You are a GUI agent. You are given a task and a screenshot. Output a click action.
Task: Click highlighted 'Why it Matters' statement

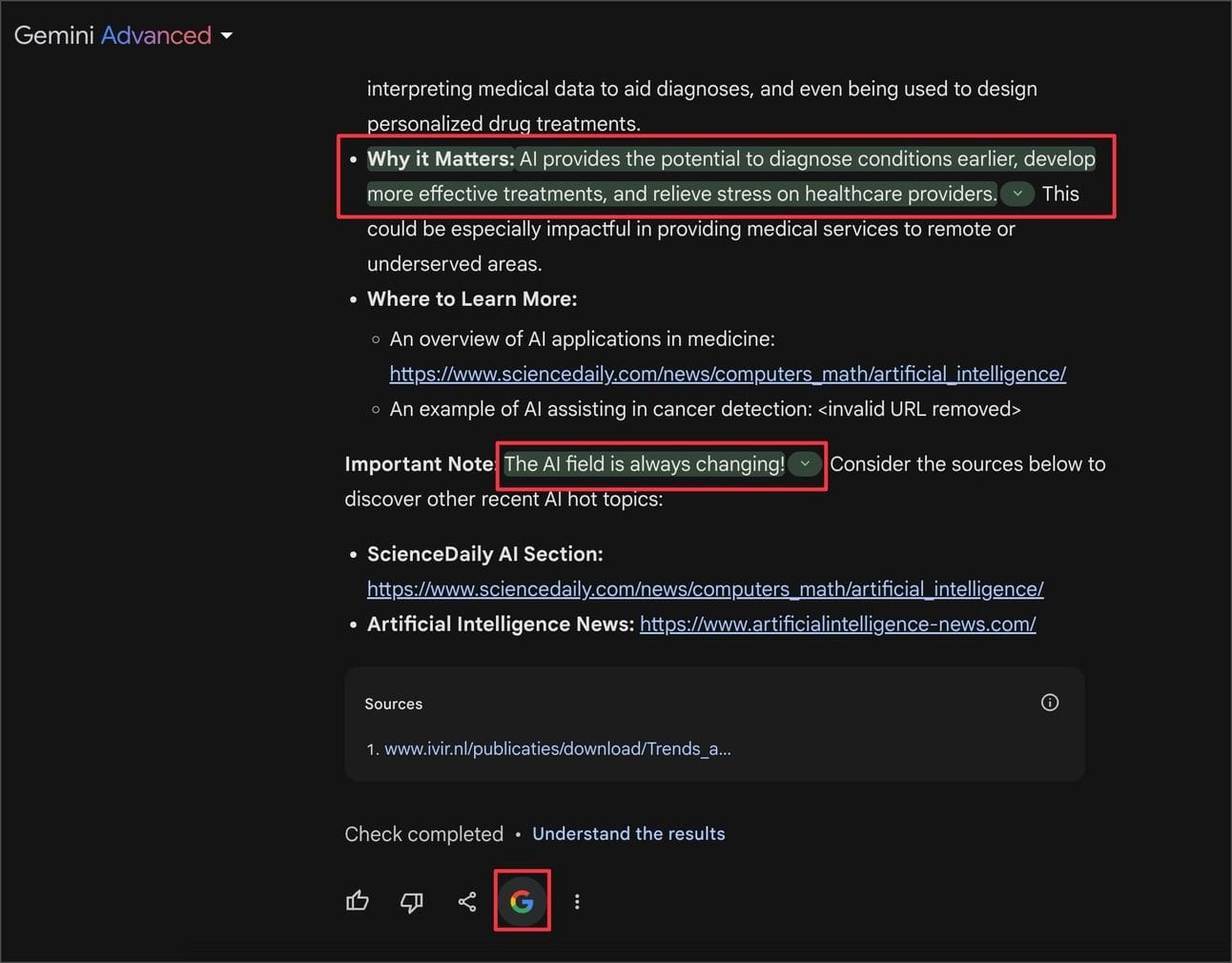731,176
